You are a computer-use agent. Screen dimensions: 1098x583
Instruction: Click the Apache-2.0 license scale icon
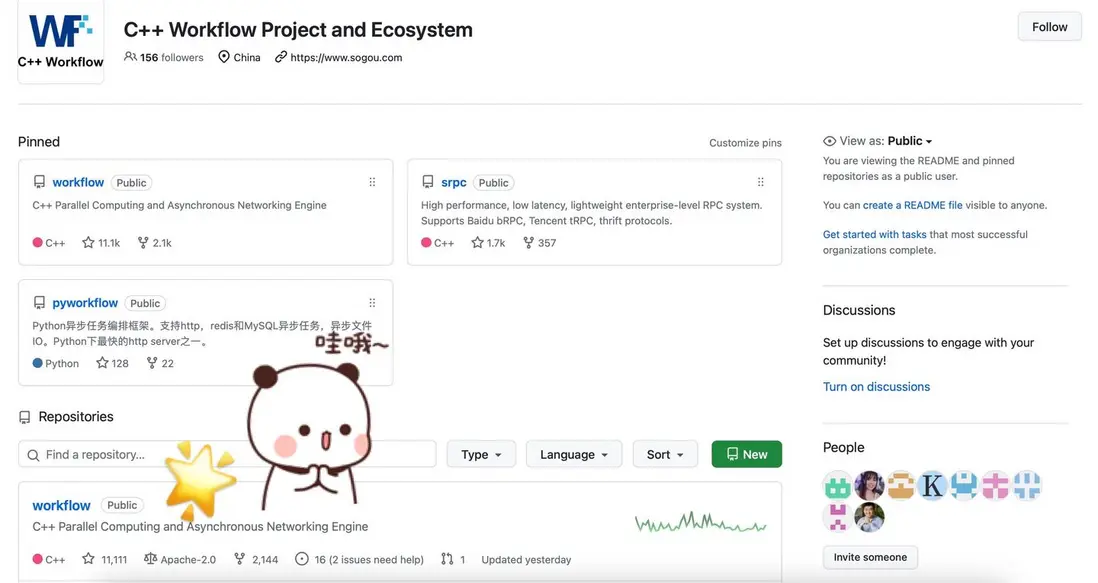point(150,559)
